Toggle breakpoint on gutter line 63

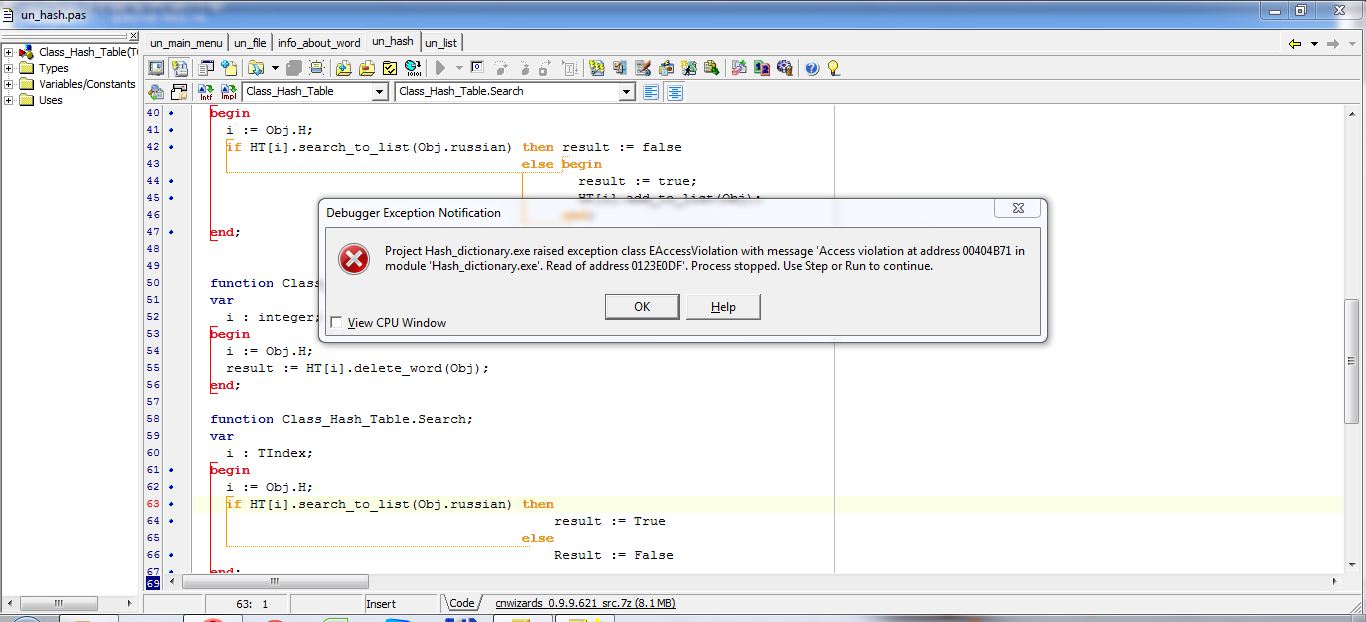click(x=170, y=504)
